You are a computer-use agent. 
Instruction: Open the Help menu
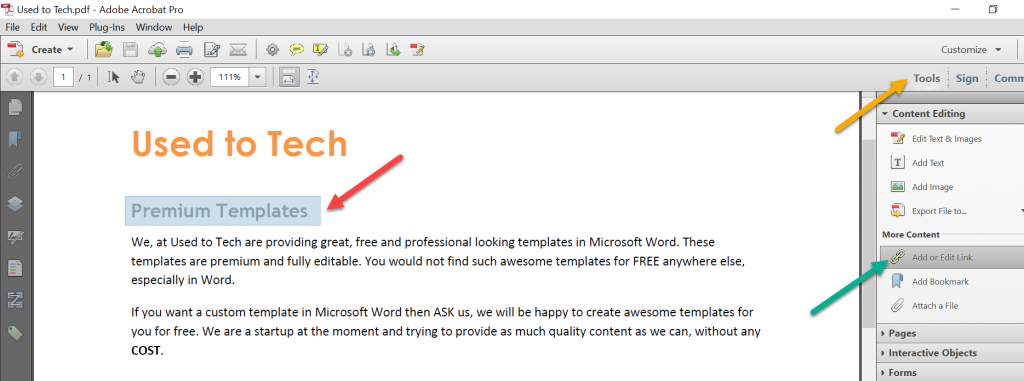tap(193, 27)
